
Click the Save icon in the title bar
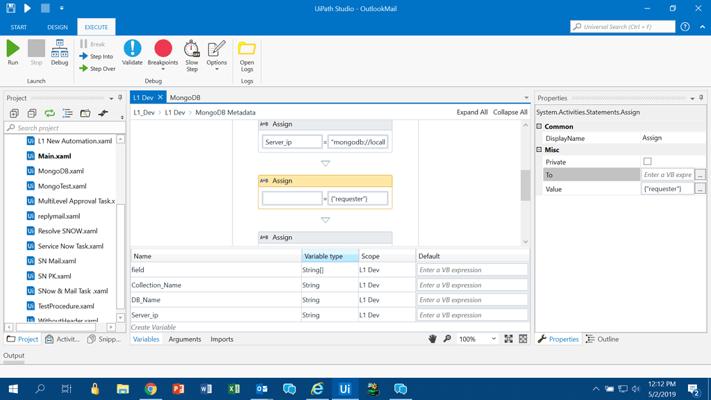point(10,8)
